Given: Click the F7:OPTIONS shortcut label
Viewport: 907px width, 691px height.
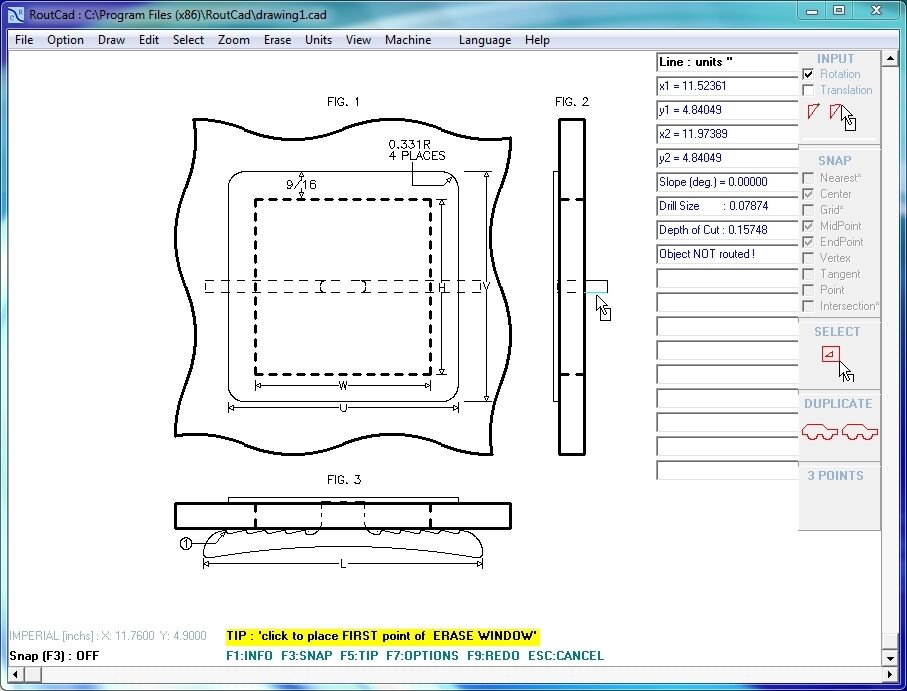Looking at the screenshot, I should click(x=422, y=656).
